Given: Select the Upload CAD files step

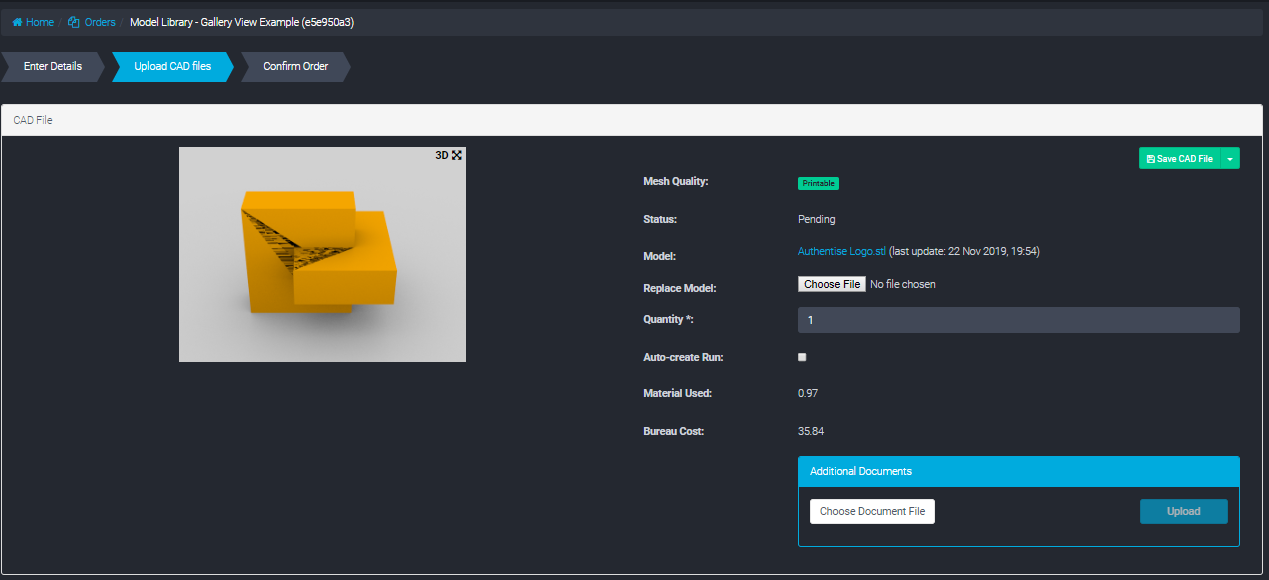Looking at the screenshot, I should (x=172, y=67).
